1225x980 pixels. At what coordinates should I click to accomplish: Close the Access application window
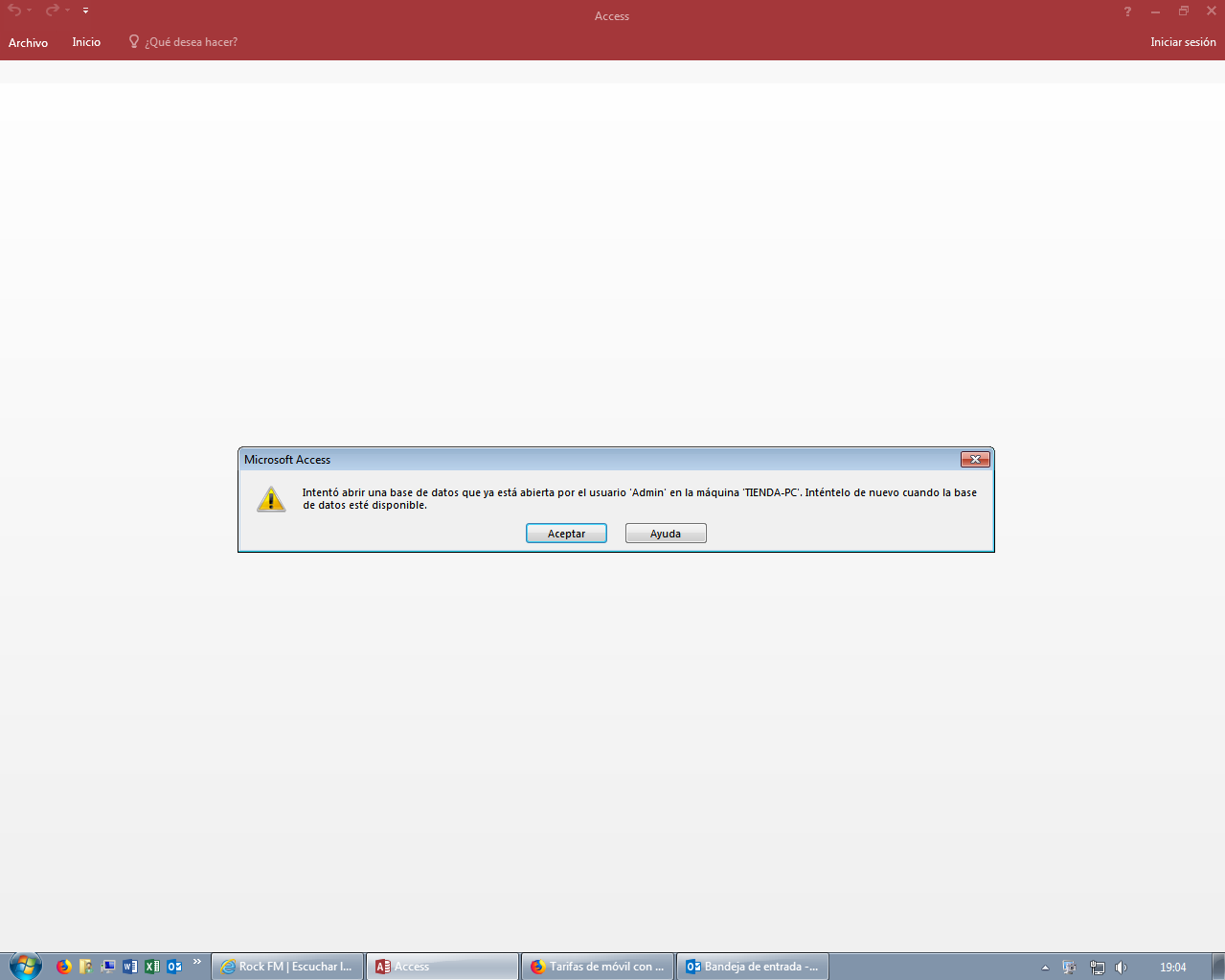1212,11
